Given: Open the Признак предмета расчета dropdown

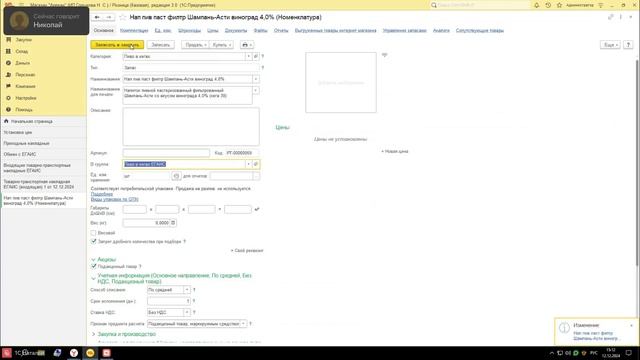Looking at the screenshot, I should (x=244, y=324).
